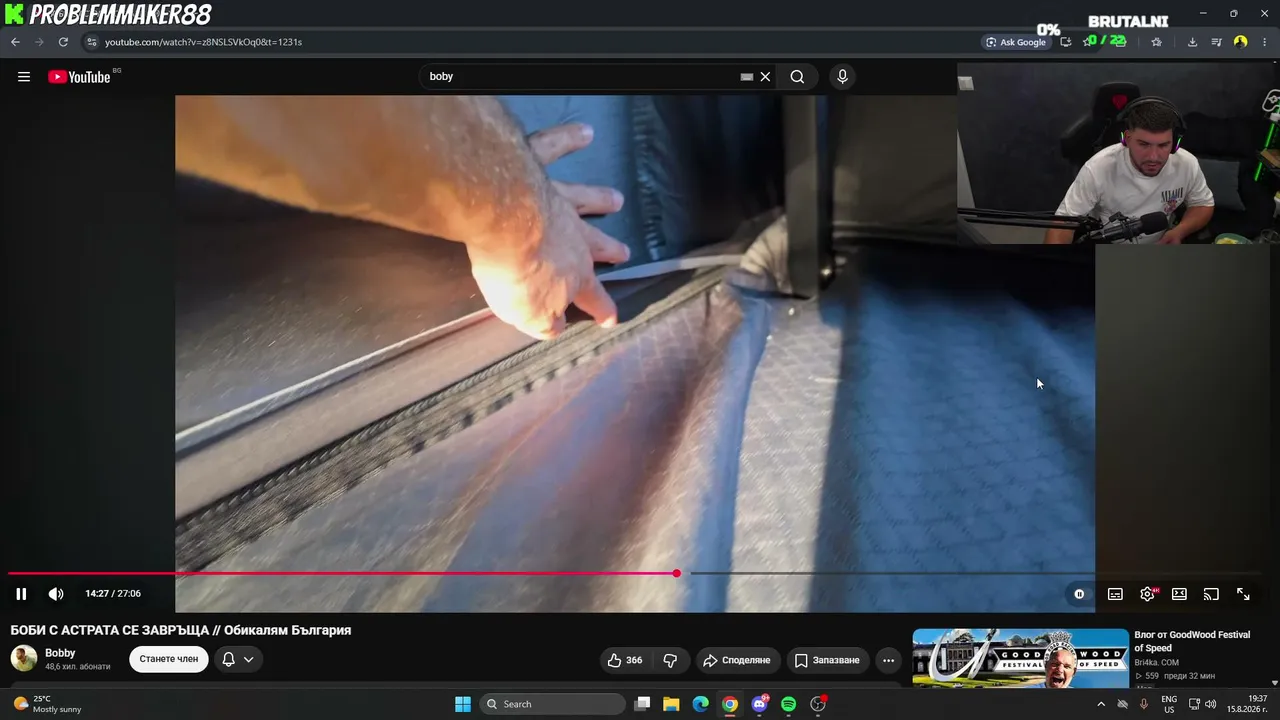Open Spotify from the taskbar

pos(788,704)
